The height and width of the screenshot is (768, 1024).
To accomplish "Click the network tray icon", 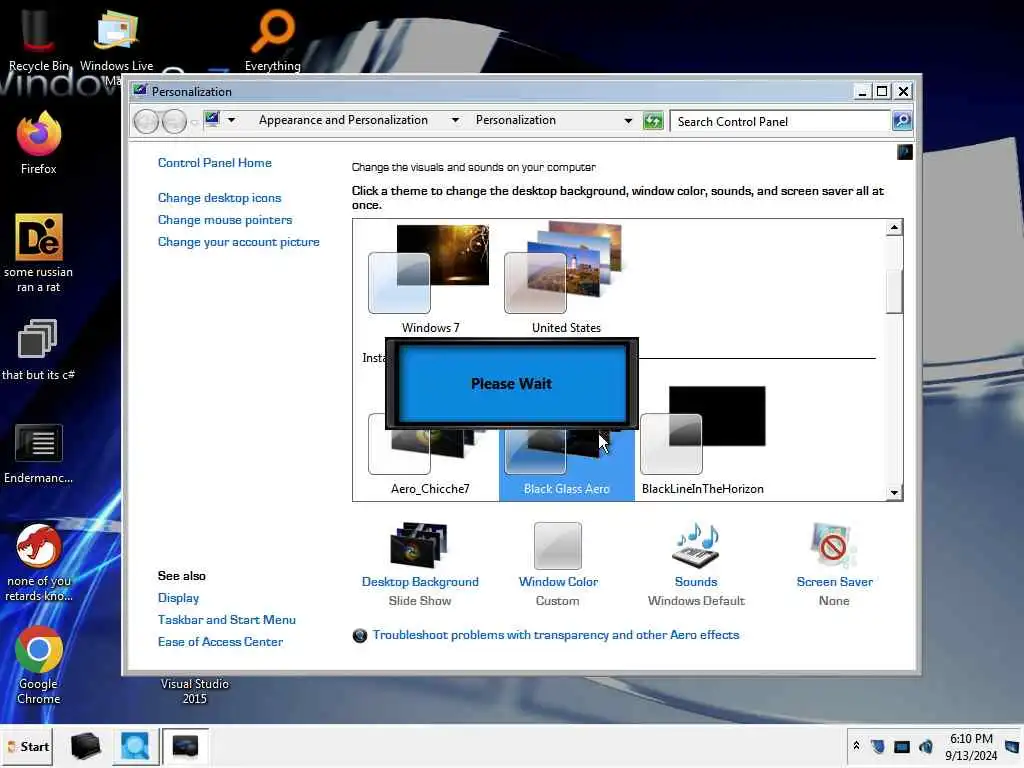I will click(x=902, y=746).
